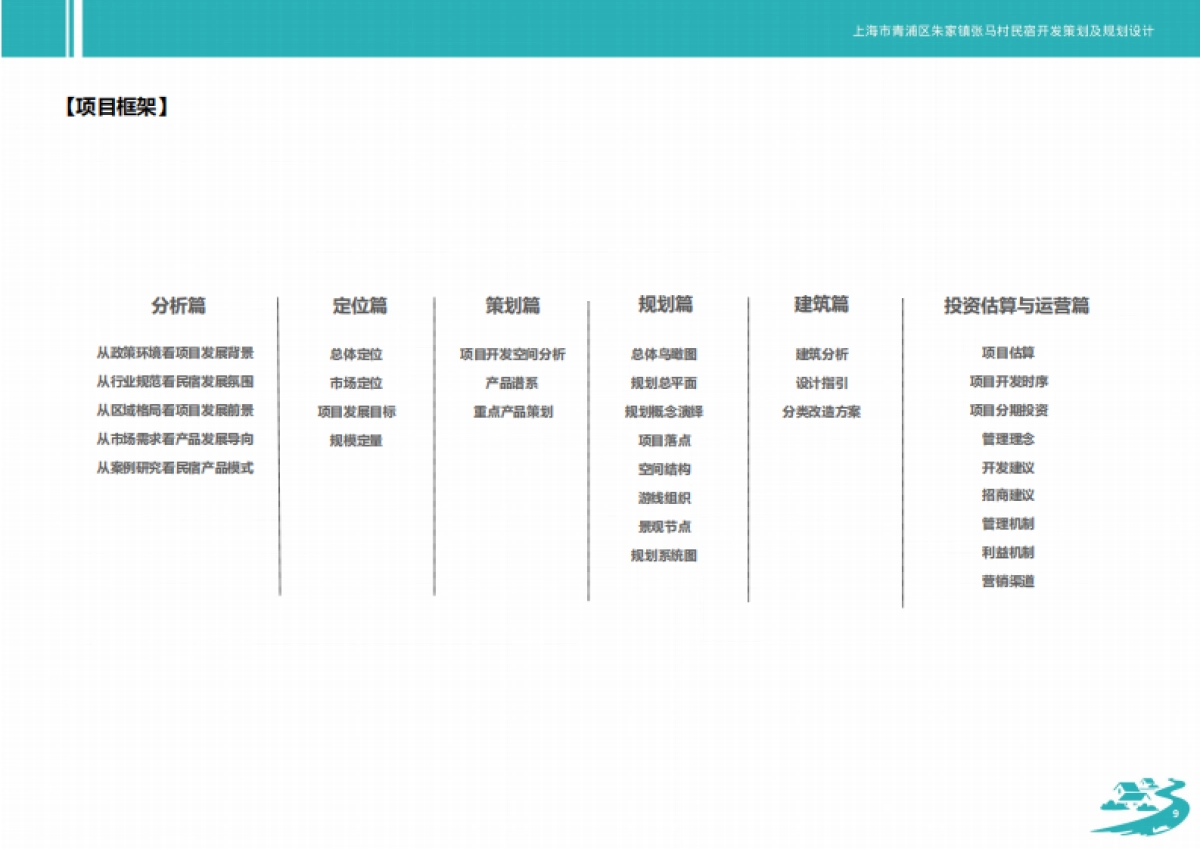This screenshot has width=1200, height=849.
Task: Select the 投资估算与运营篇 heading
Action: click(x=1016, y=306)
